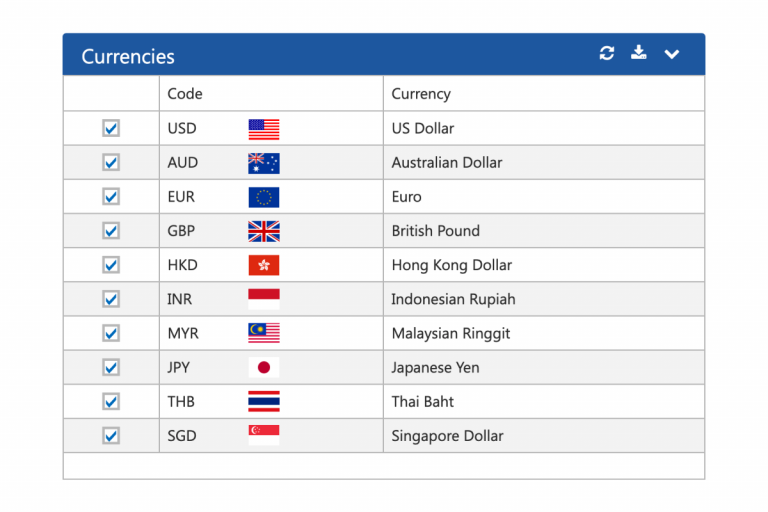Uncheck the EUR currency checkbox
The width and height of the screenshot is (768, 512).
pos(111,196)
